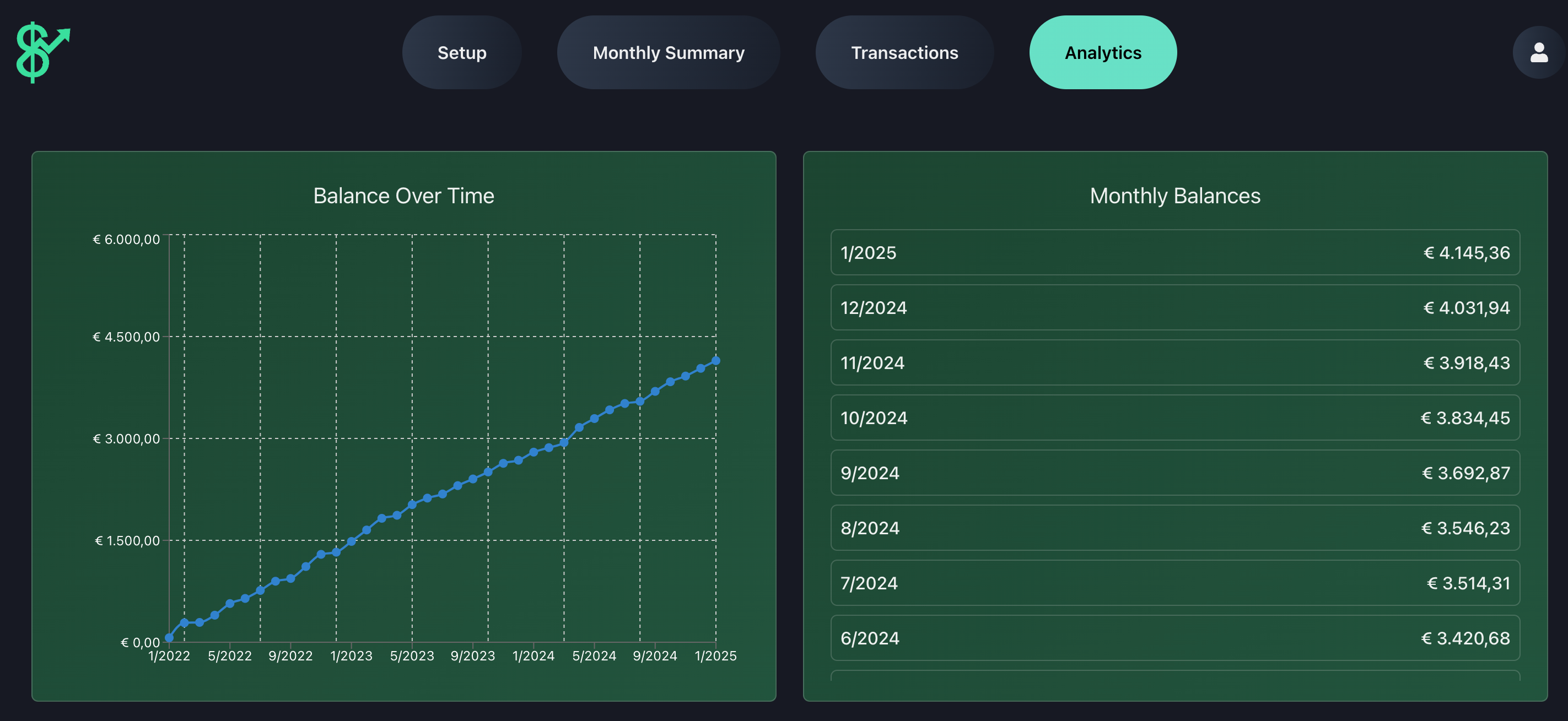Open the user profile icon
Image resolution: width=1568 pixels, height=721 pixels.
click(x=1539, y=52)
